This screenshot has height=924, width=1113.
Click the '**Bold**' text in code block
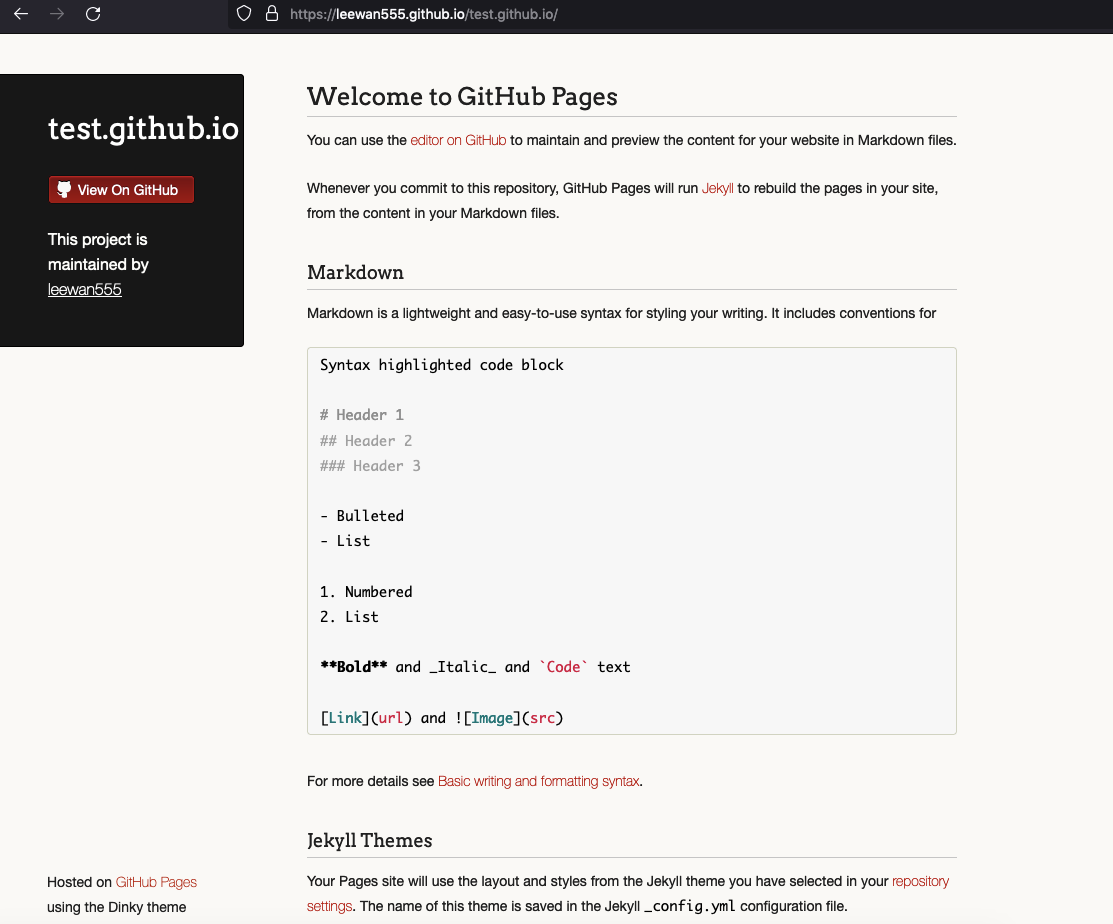click(x=353, y=667)
